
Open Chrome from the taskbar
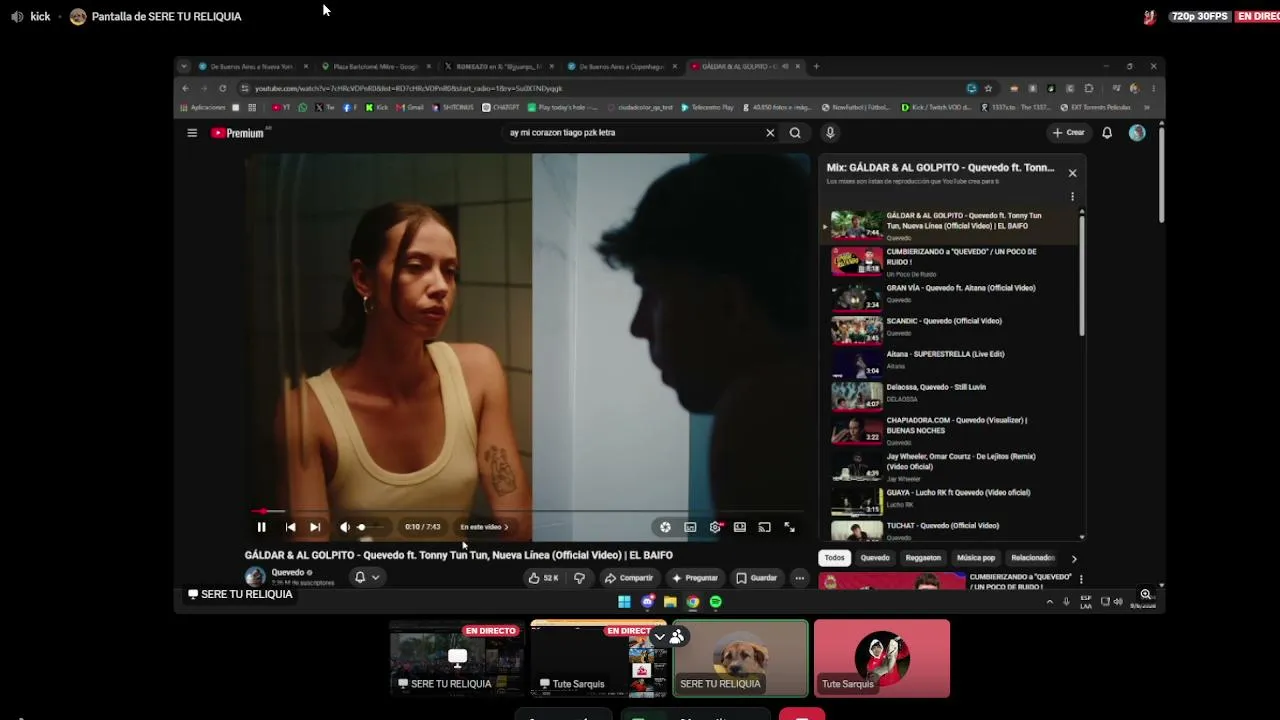point(693,602)
